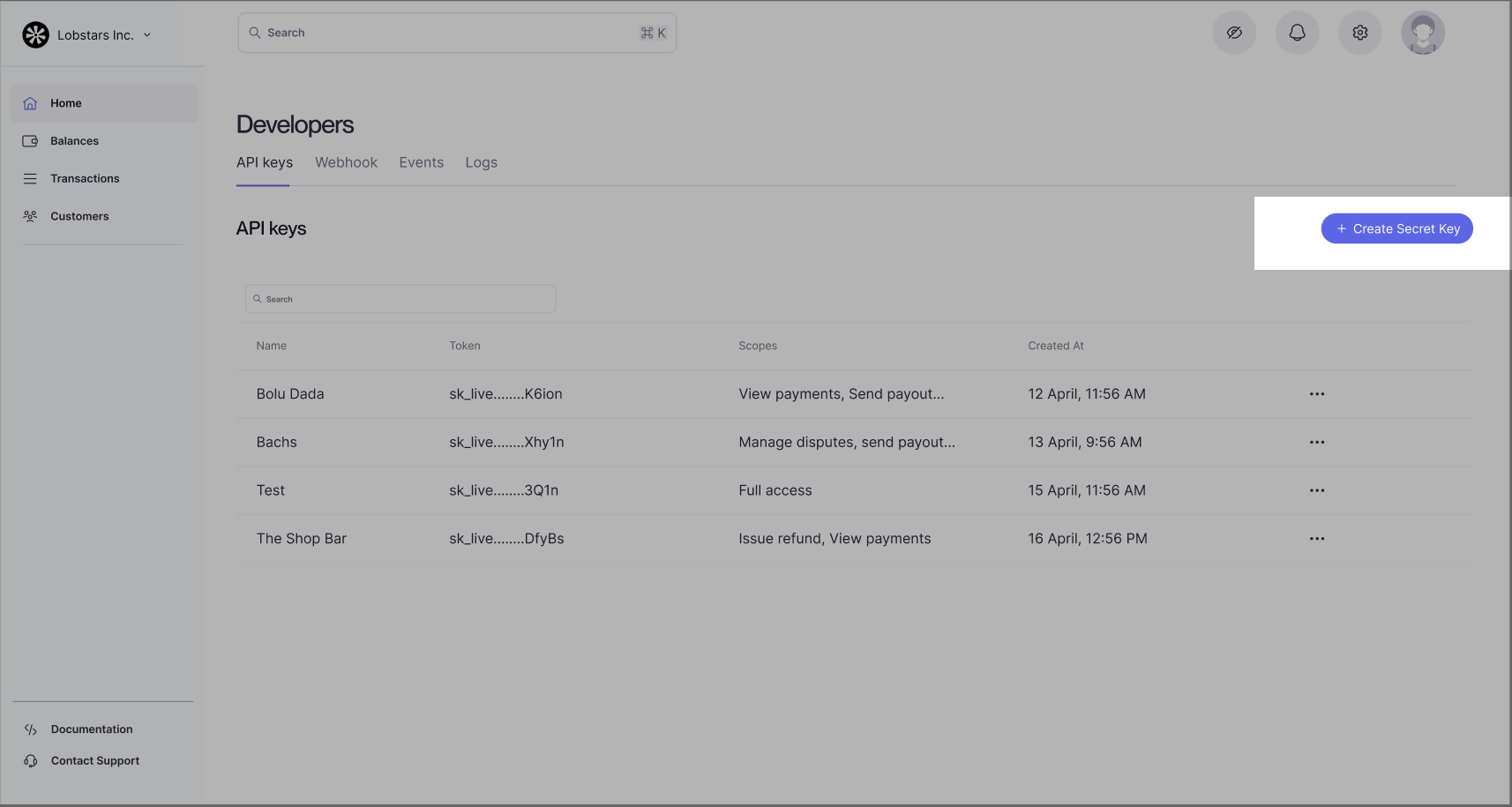Click the Contact Support headset icon
Image resolution: width=1512 pixels, height=807 pixels.
click(x=31, y=761)
